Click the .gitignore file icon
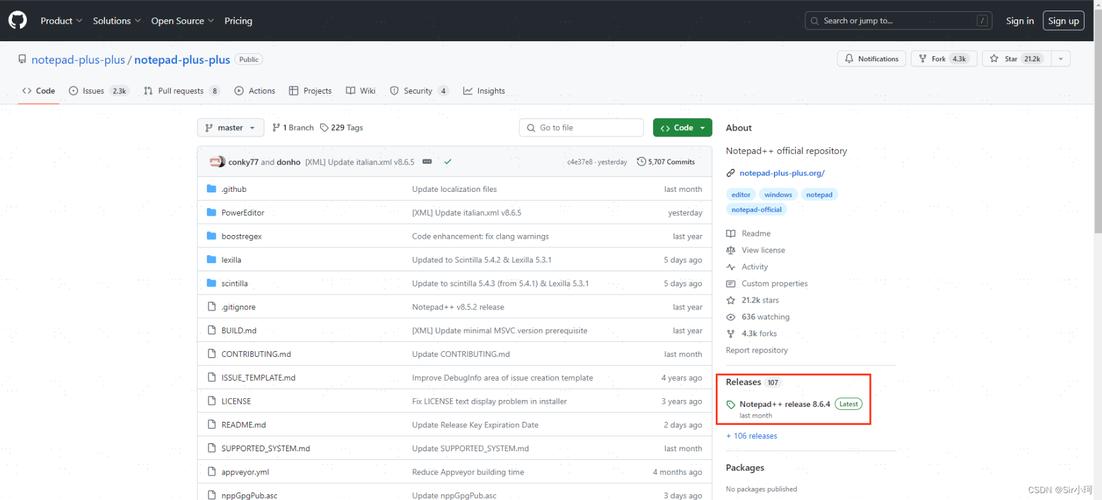 pyautogui.click(x=212, y=307)
